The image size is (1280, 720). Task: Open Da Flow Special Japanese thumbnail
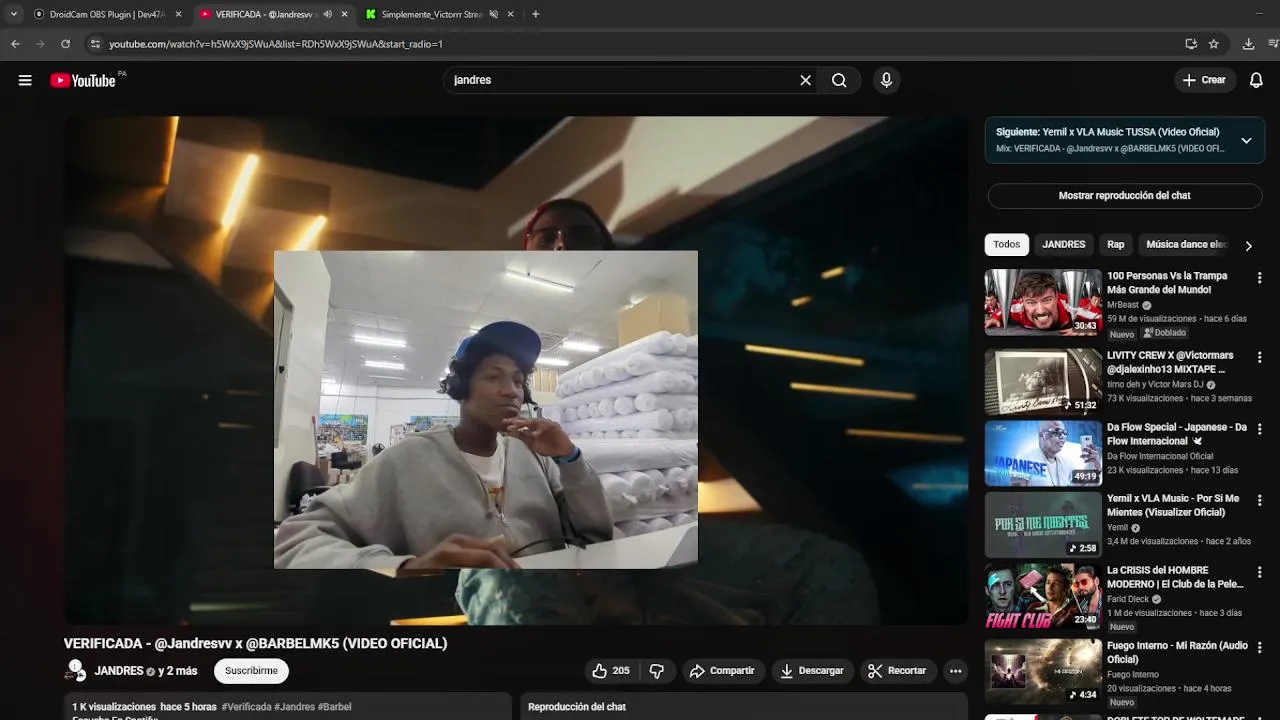click(1043, 453)
